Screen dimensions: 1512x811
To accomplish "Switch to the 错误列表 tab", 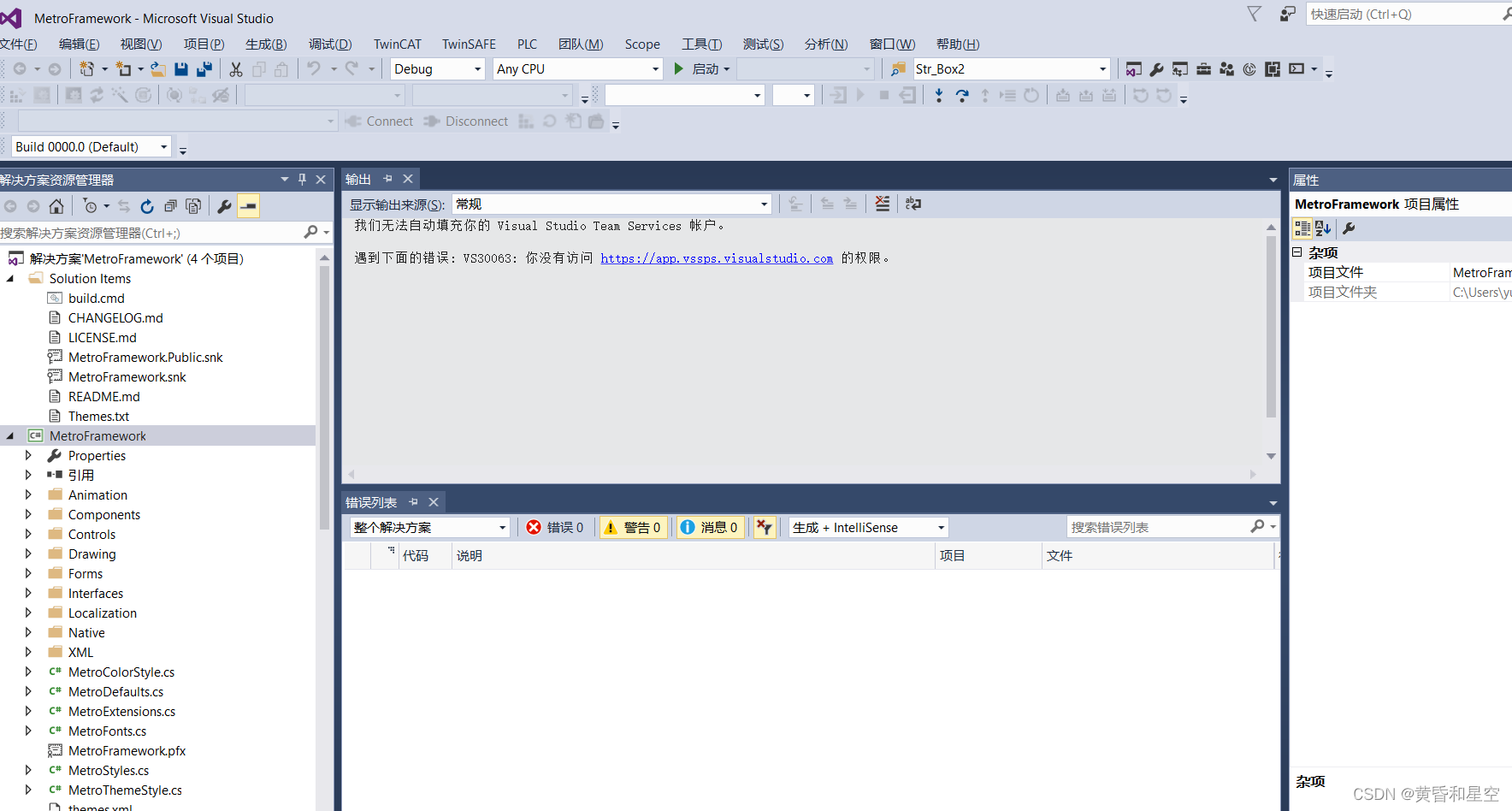I will 371,502.
